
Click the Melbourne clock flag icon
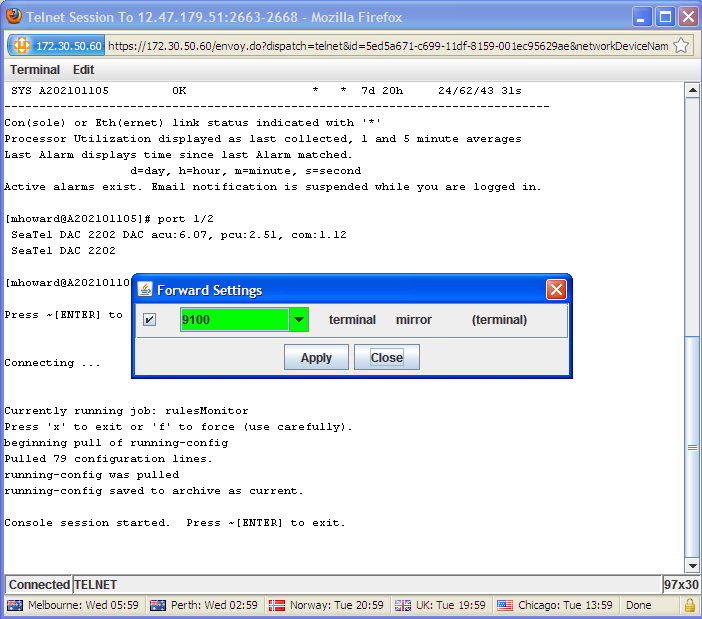point(15,605)
